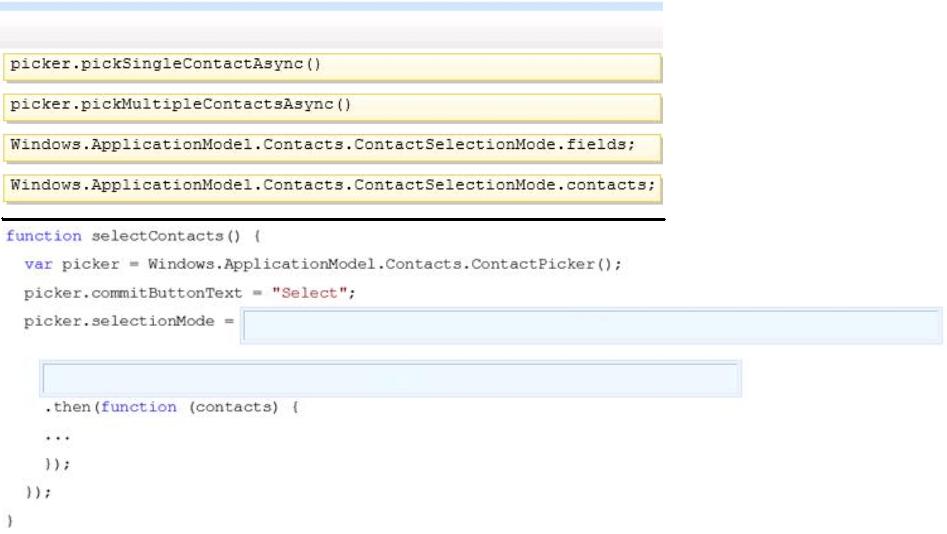Click the 'function selectContacts() {' line

tap(133, 236)
